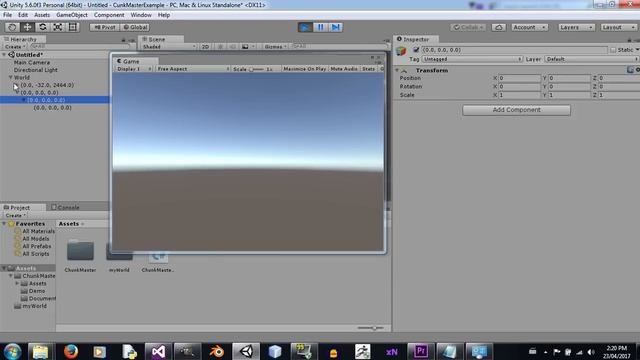640x360 pixels.
Task: Toggle Stats in Game view
Action: tap(368, 69)
